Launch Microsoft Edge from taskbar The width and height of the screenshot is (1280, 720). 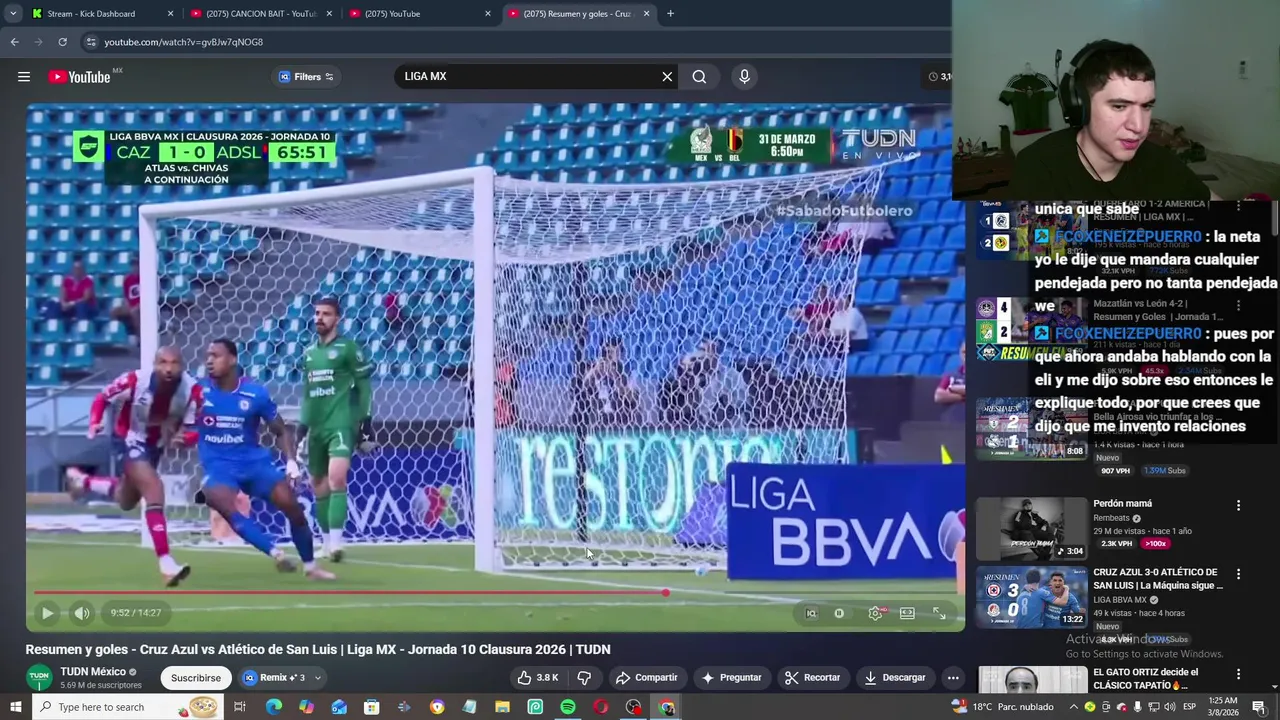[x=273, y=707]
